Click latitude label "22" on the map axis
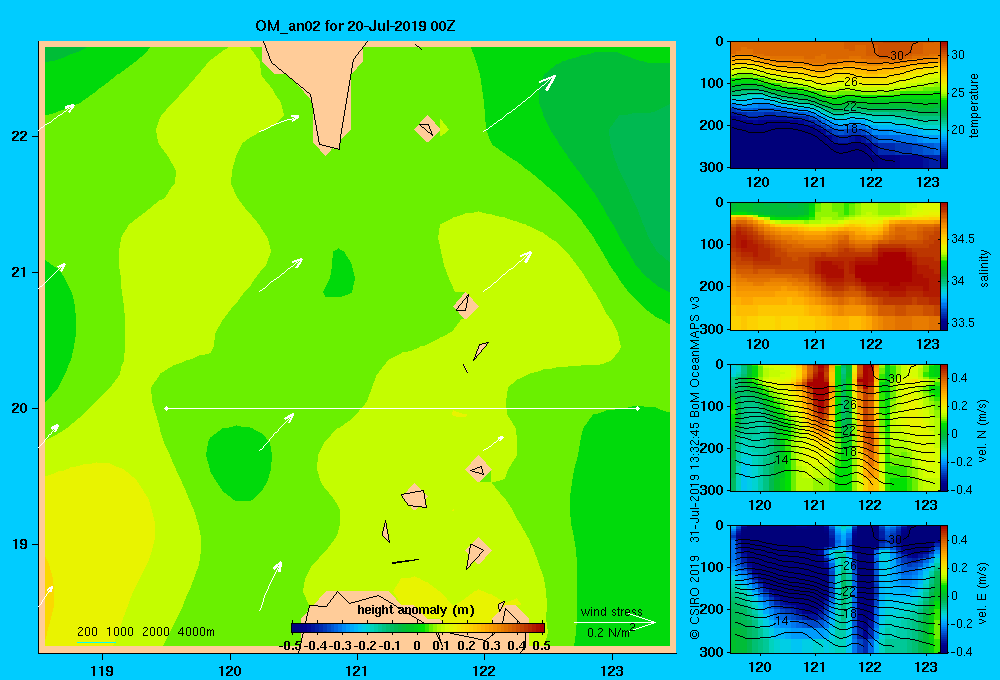1000x680 pixels. pyautogui.click(x=20, y=136)
